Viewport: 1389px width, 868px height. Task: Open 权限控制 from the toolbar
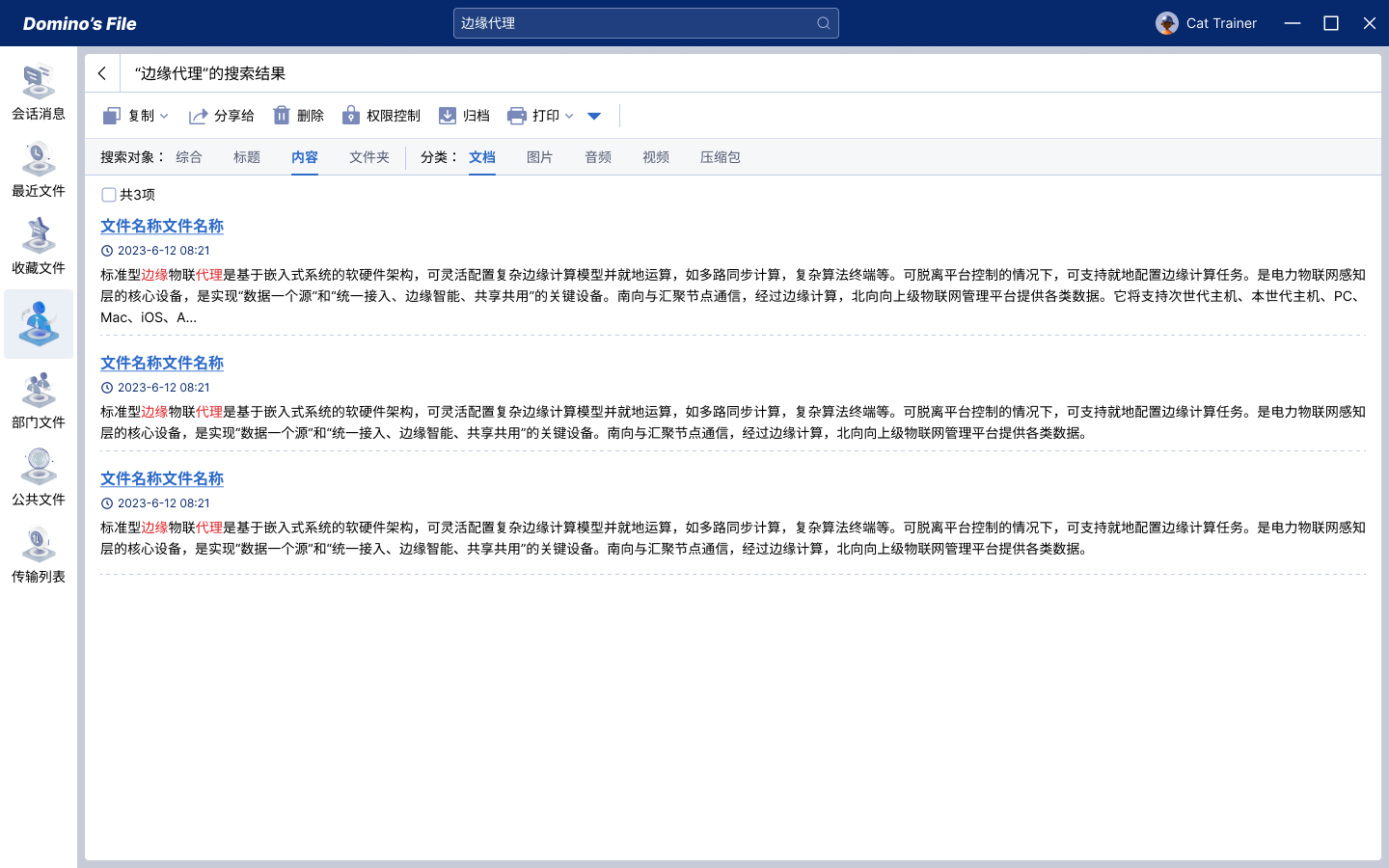click(x=381, y=116)
